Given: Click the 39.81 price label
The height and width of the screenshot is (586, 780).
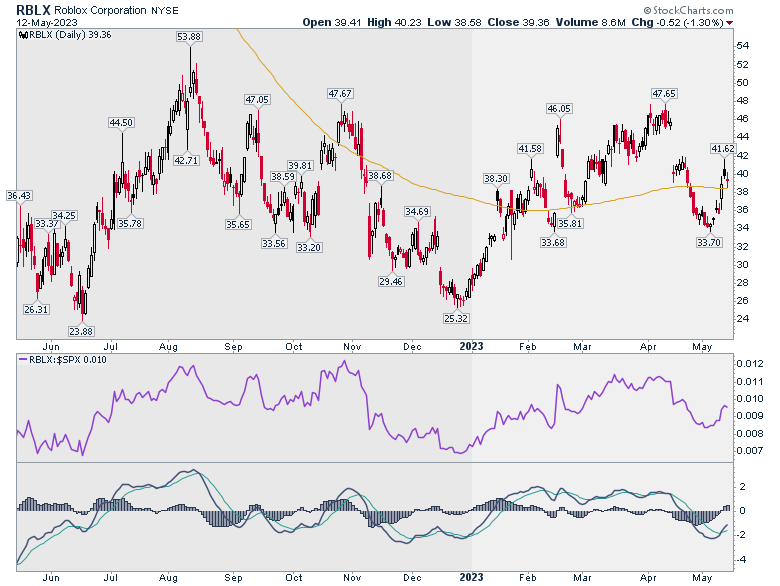Looking at the screenshot, I should pos(300,166).
